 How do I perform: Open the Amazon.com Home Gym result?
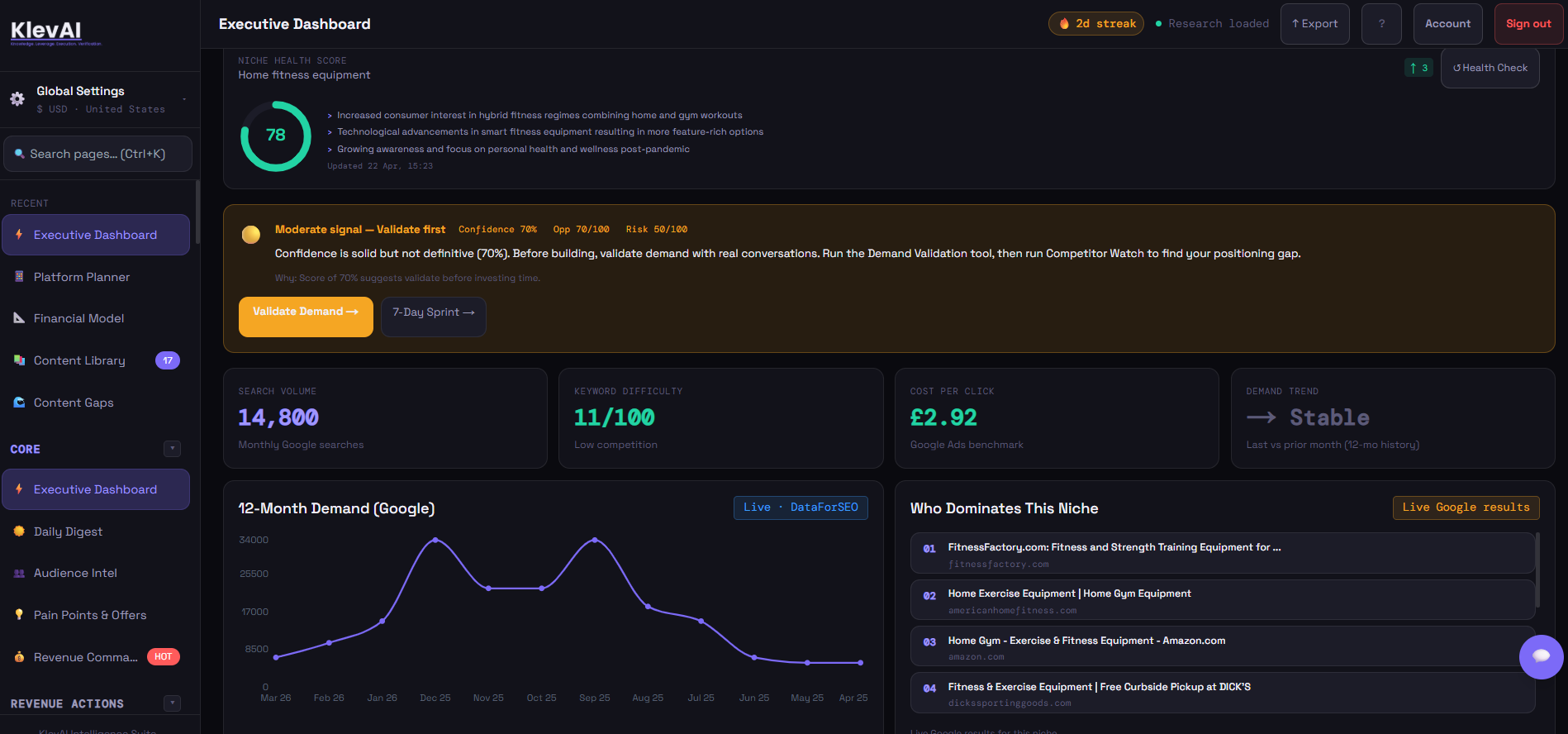click(1223, 646)
